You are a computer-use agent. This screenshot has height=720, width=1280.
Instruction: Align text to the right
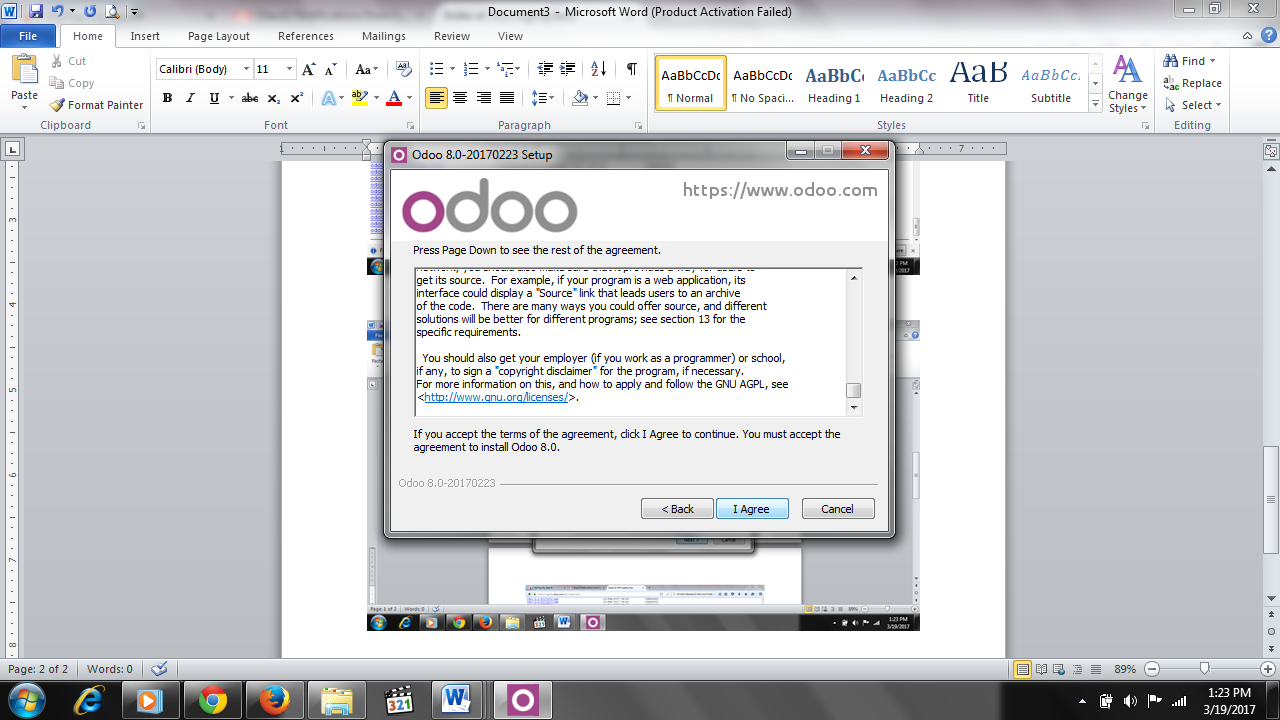point(484,98)
